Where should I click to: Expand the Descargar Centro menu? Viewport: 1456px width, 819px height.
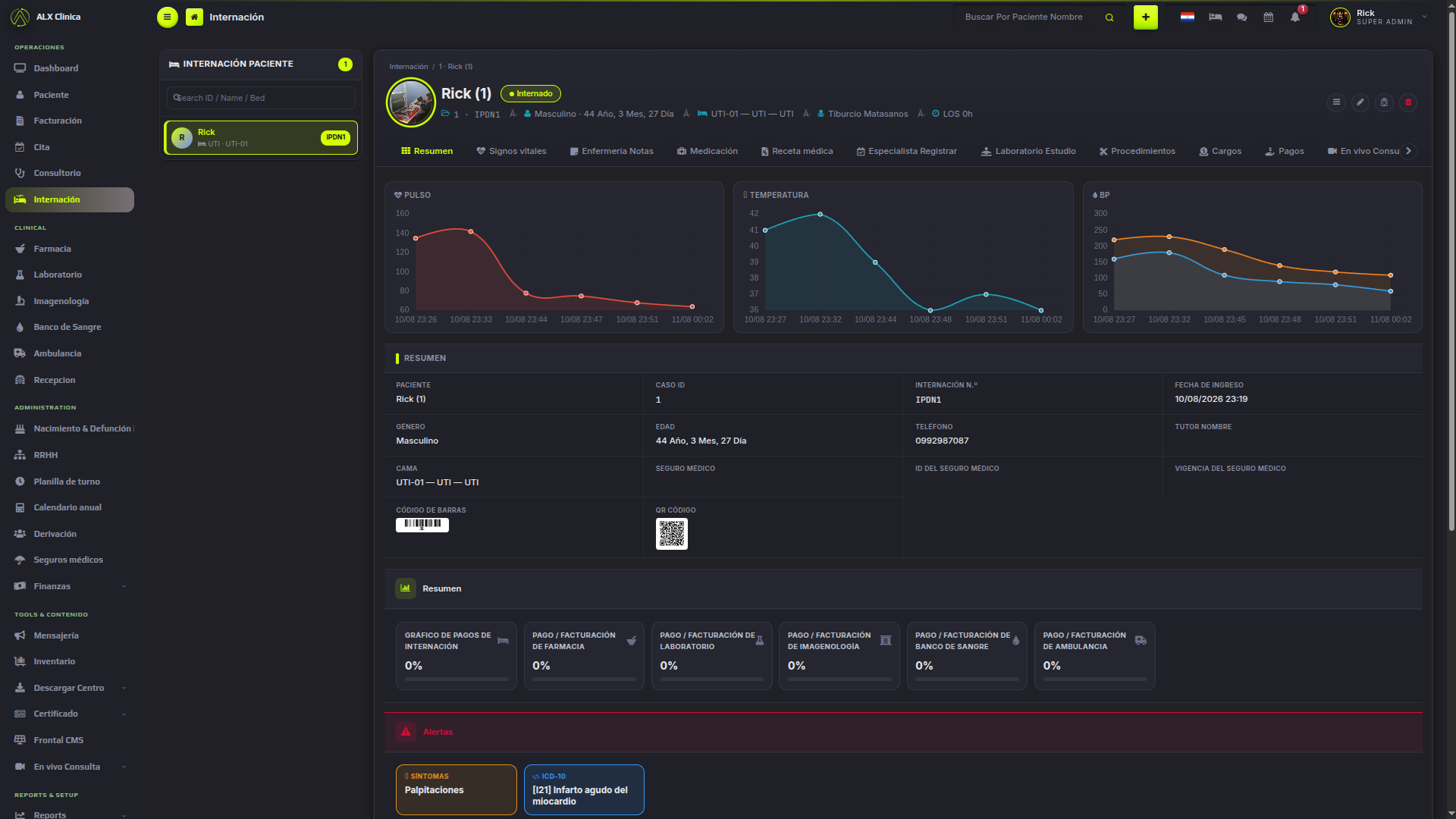pyautogui.click(x=69, y=688)
